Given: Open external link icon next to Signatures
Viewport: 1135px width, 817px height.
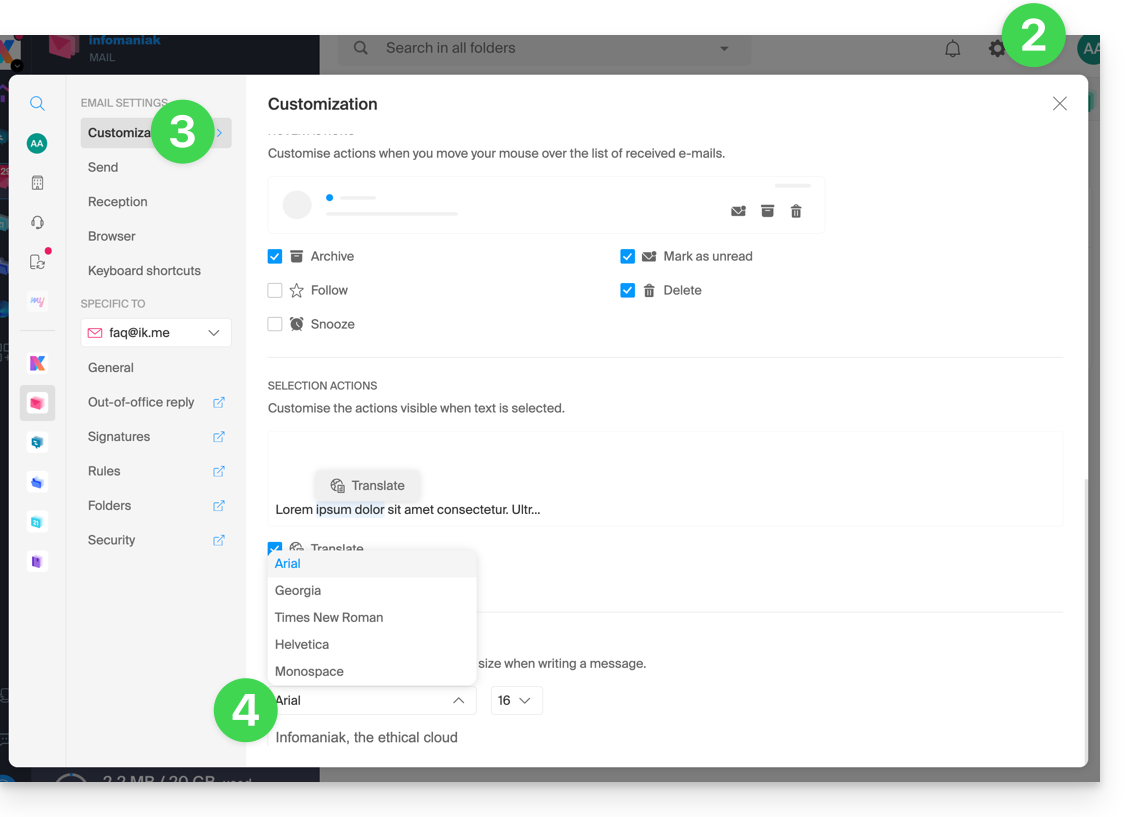Looking at the screenshot, I should [219, 437].
